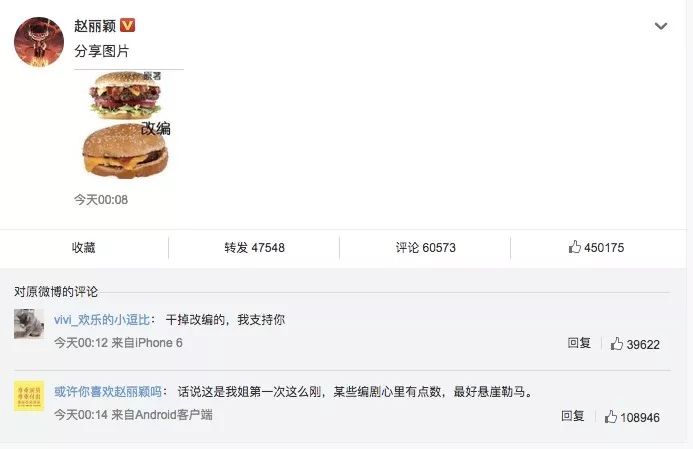Reply to 或许你喜欢赵丽颖吗's comment

[572, 416]
